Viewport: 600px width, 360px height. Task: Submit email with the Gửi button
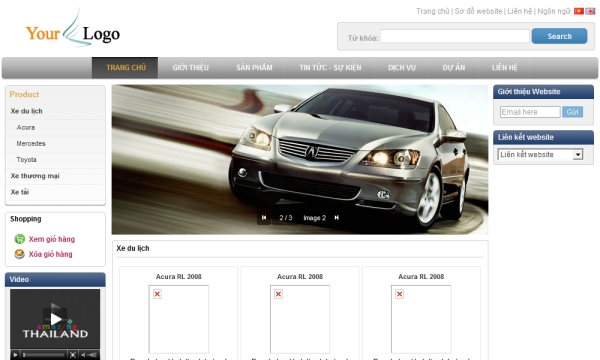coord(572,112)
